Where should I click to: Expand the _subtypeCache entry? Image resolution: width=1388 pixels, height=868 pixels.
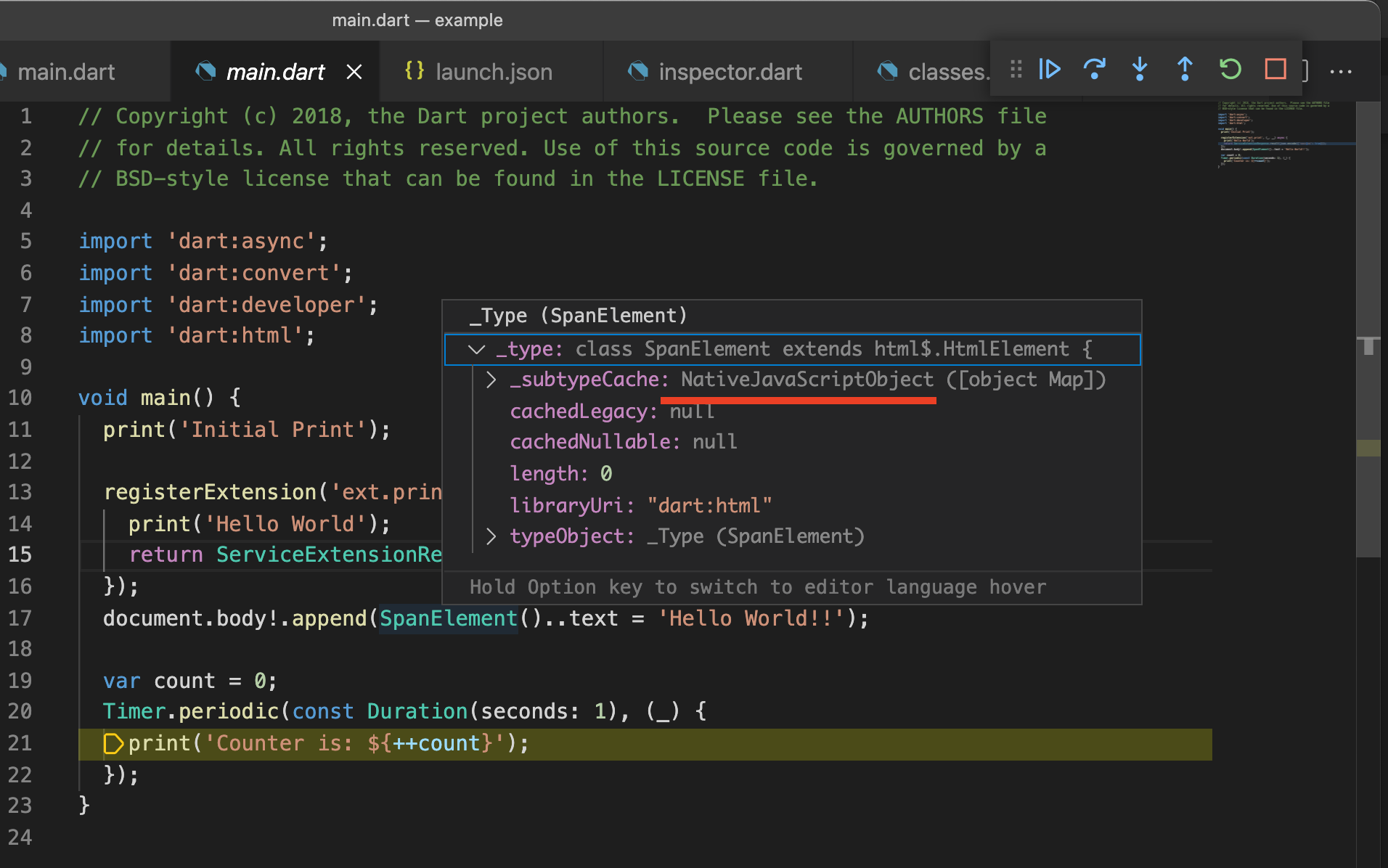[491, 380]
